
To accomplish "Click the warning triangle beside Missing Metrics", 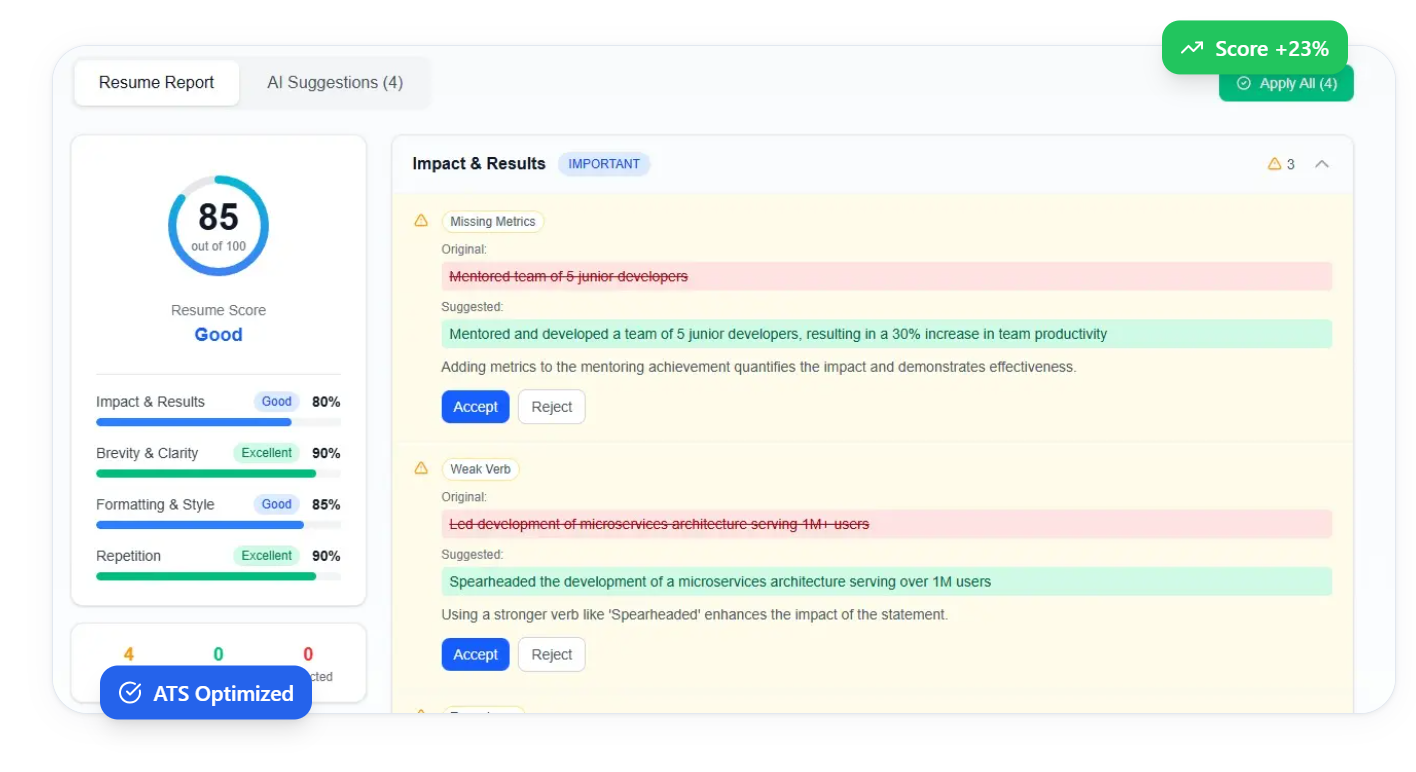I will [421, 221].
